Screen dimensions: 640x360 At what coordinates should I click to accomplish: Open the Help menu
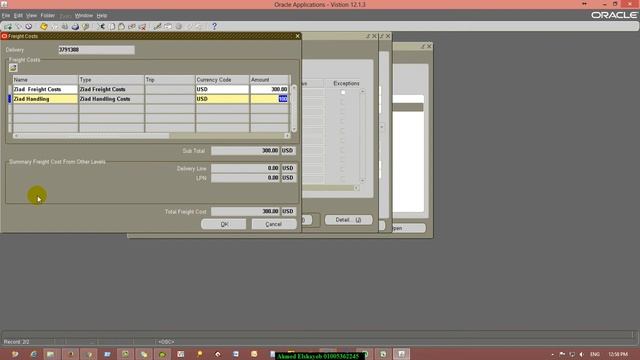pyautogui.click(x=102, y=16)
